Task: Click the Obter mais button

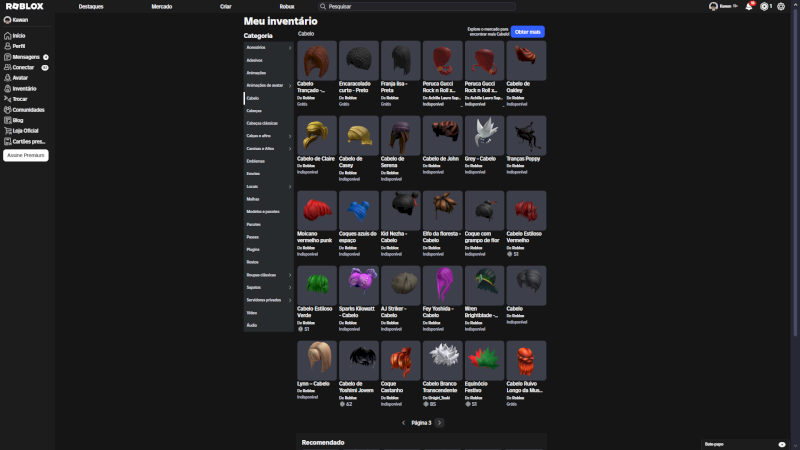Action: (528, 32)
